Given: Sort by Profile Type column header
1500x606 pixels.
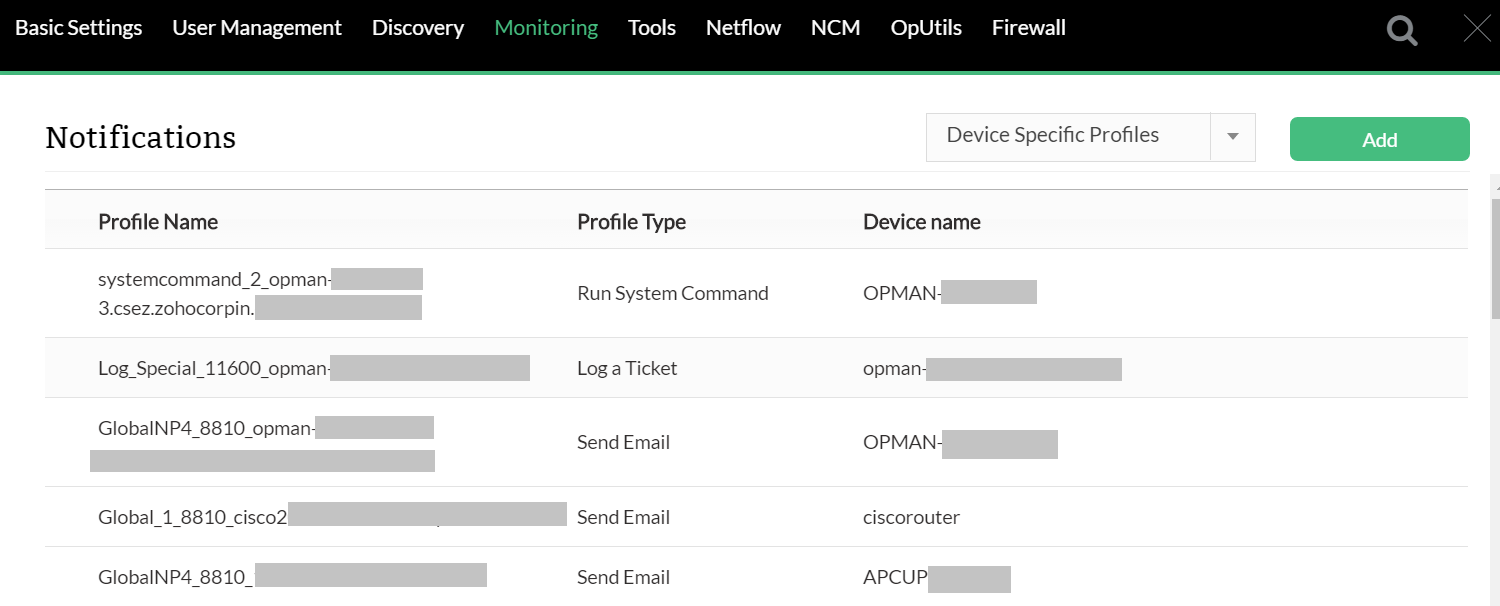Looking at the screenshot, I should 631,222.
